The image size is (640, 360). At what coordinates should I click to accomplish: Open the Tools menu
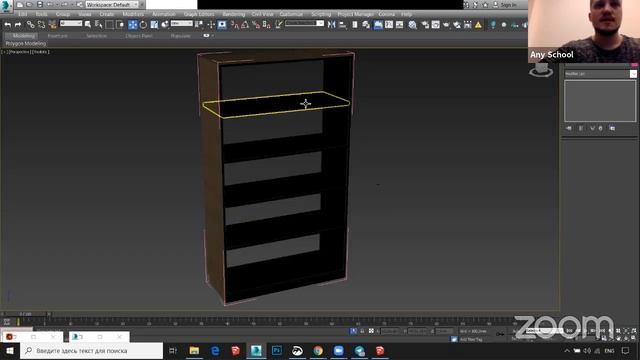[x=42, y=14]
